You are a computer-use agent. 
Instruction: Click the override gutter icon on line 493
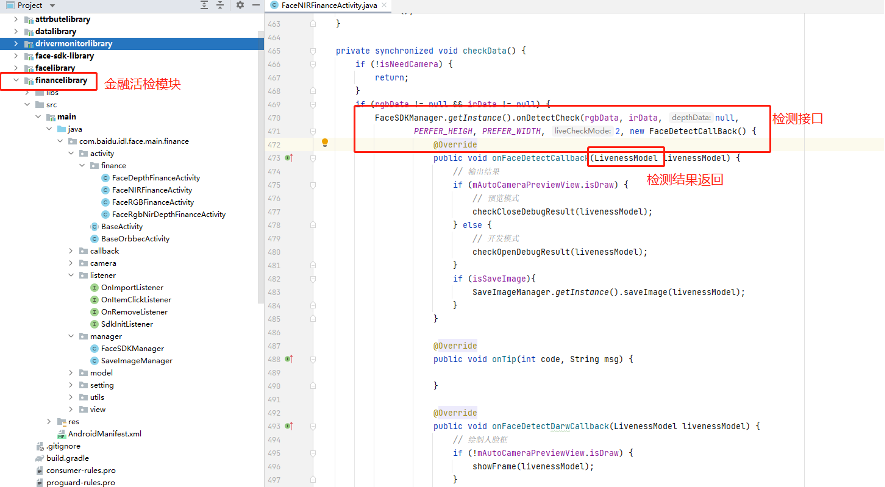(289, 426)
